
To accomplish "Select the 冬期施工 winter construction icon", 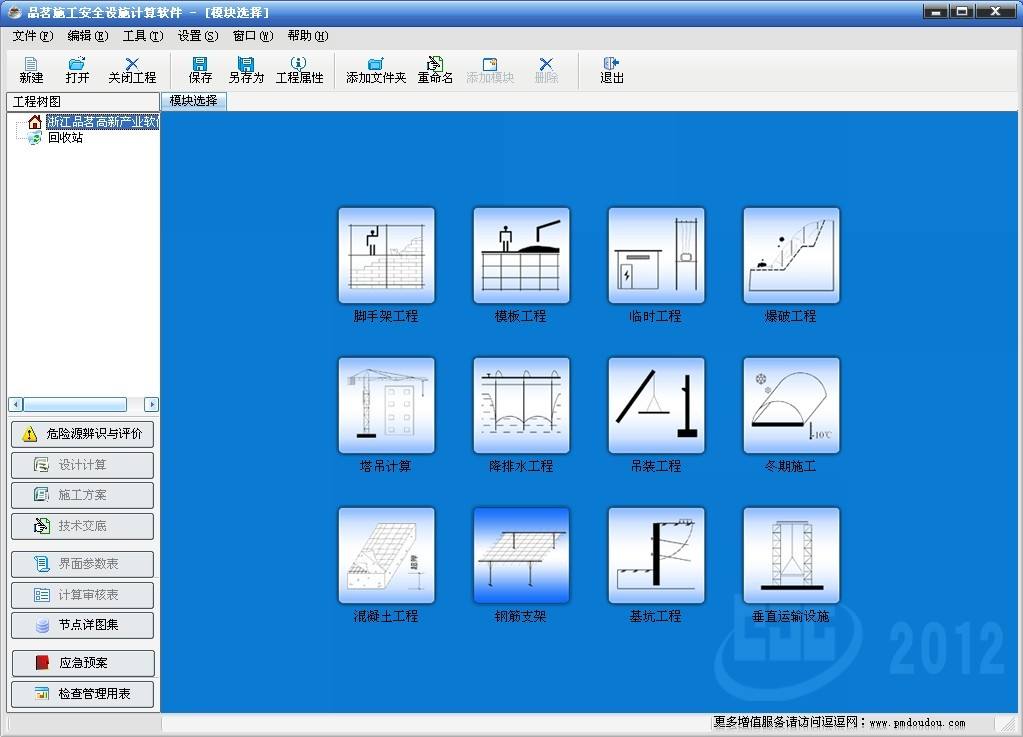I will pyautogui.click(x=791, y=406).
